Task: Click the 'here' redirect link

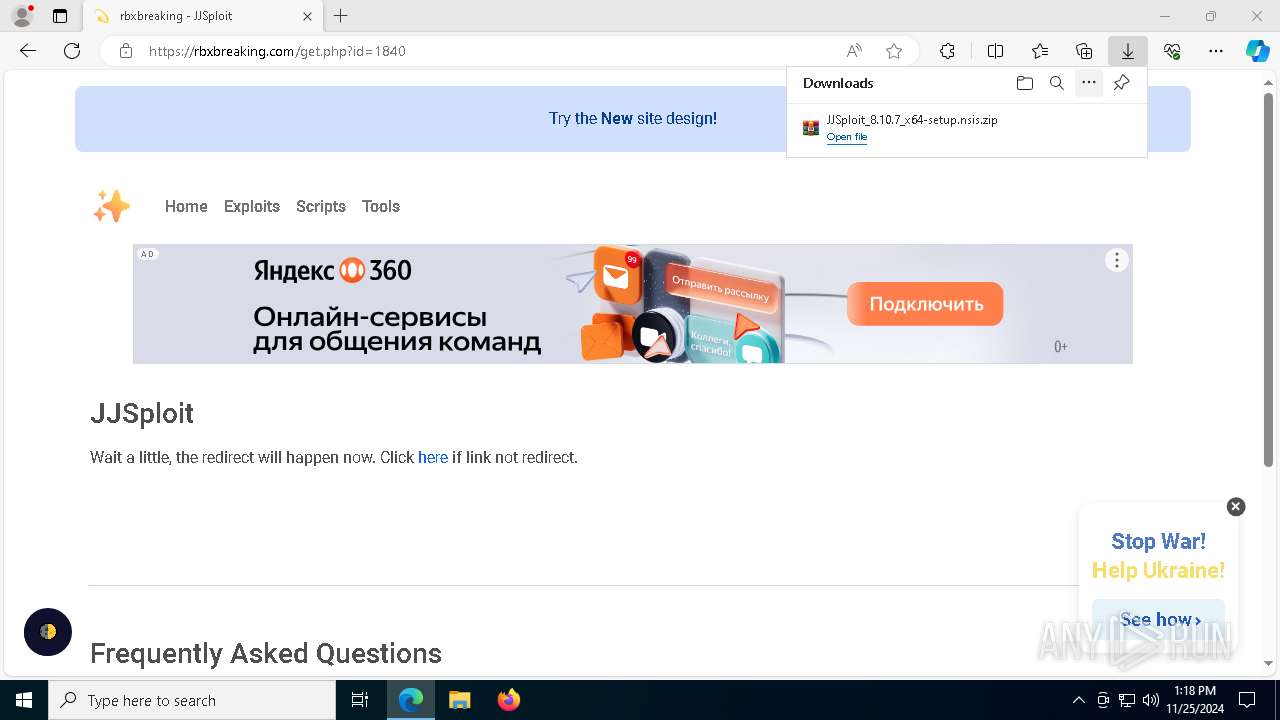Action: coord(433,457)
